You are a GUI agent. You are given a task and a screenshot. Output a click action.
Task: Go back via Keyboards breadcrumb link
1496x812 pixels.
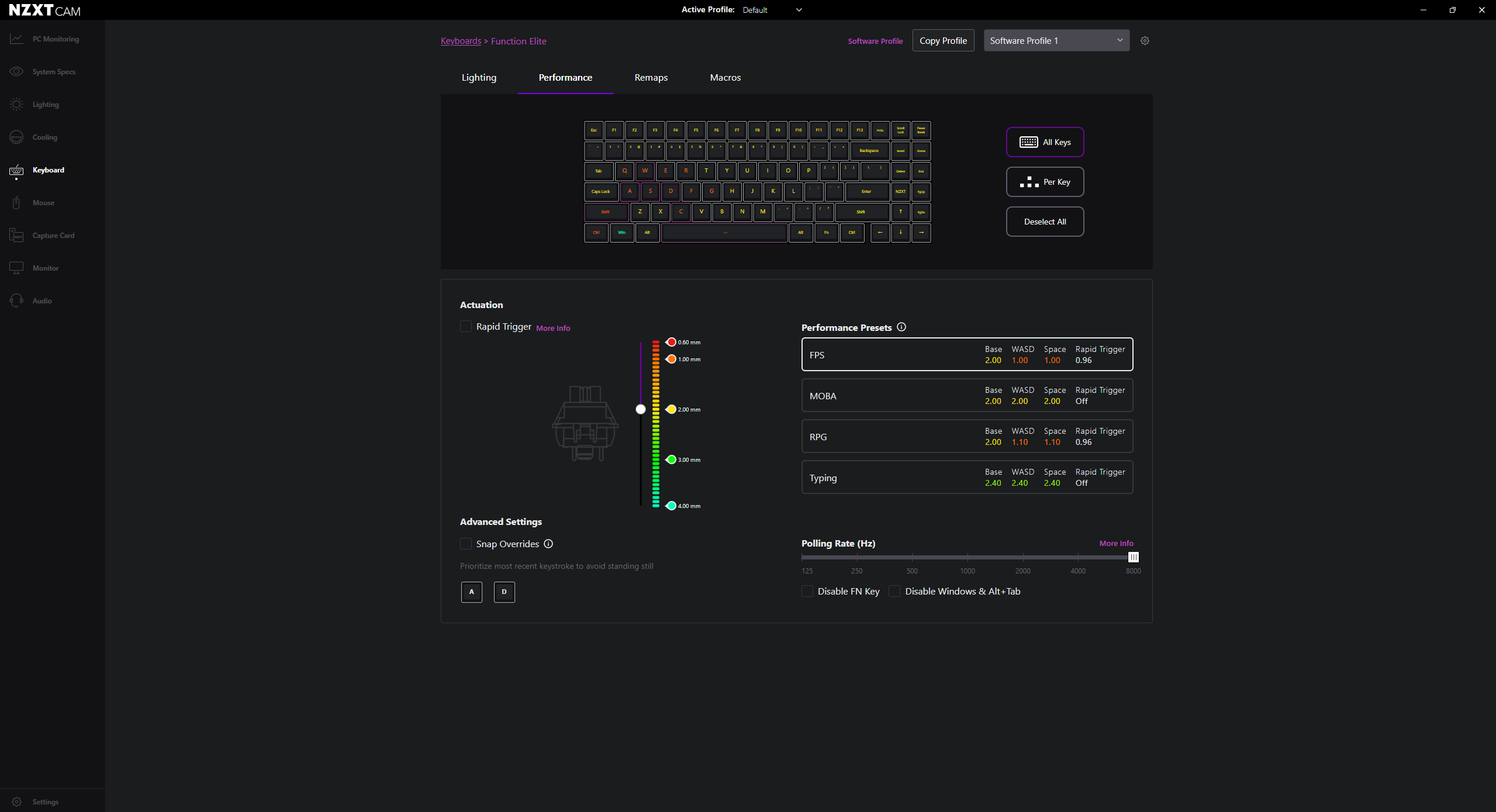[x=461, y=41]
